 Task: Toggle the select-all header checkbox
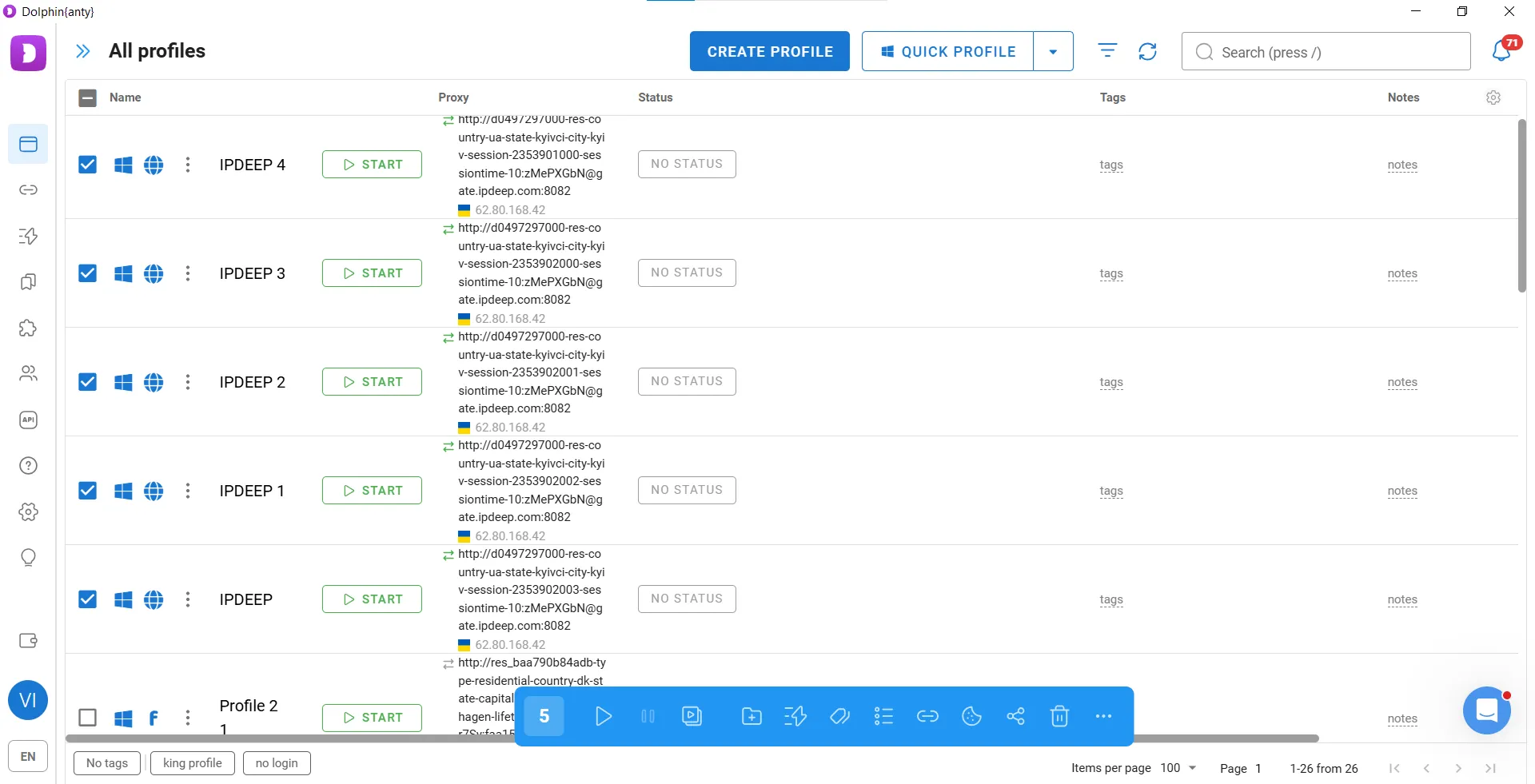pos(88,98)
